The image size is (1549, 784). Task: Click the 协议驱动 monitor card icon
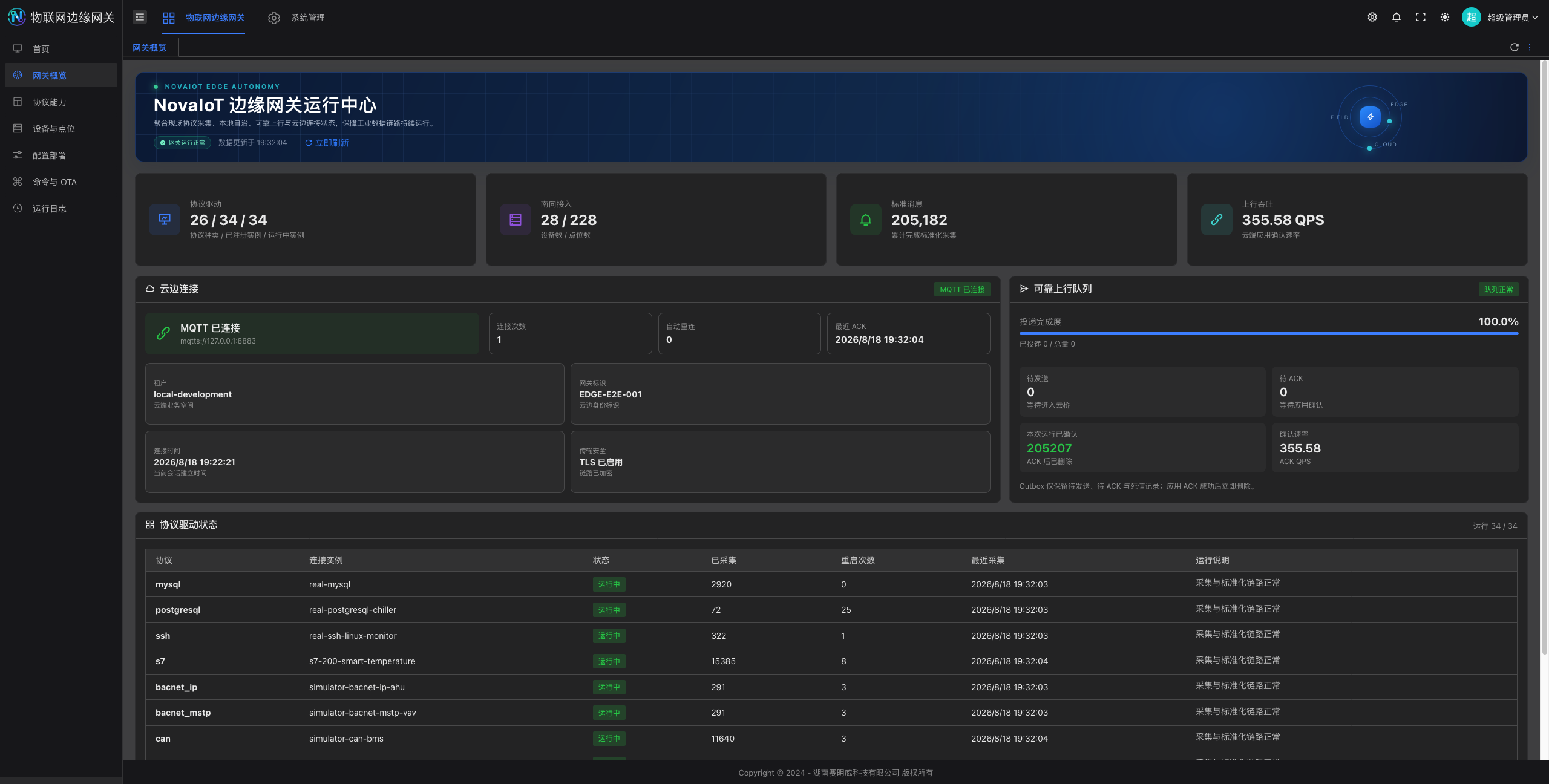point(165,219)
